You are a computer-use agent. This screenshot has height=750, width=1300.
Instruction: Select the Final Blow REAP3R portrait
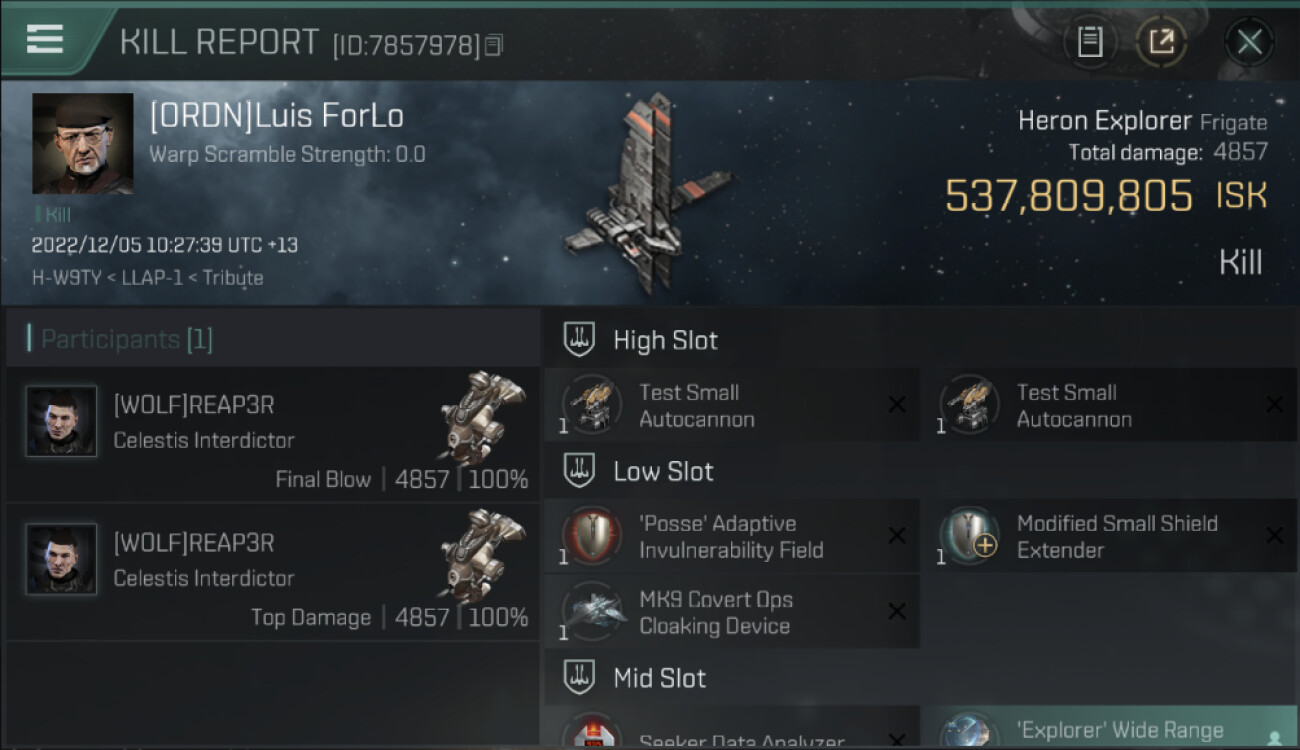[61, 421]
